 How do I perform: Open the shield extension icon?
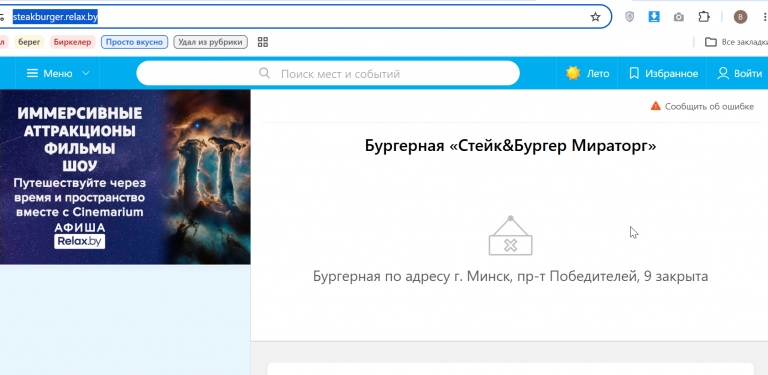point(629,17)
